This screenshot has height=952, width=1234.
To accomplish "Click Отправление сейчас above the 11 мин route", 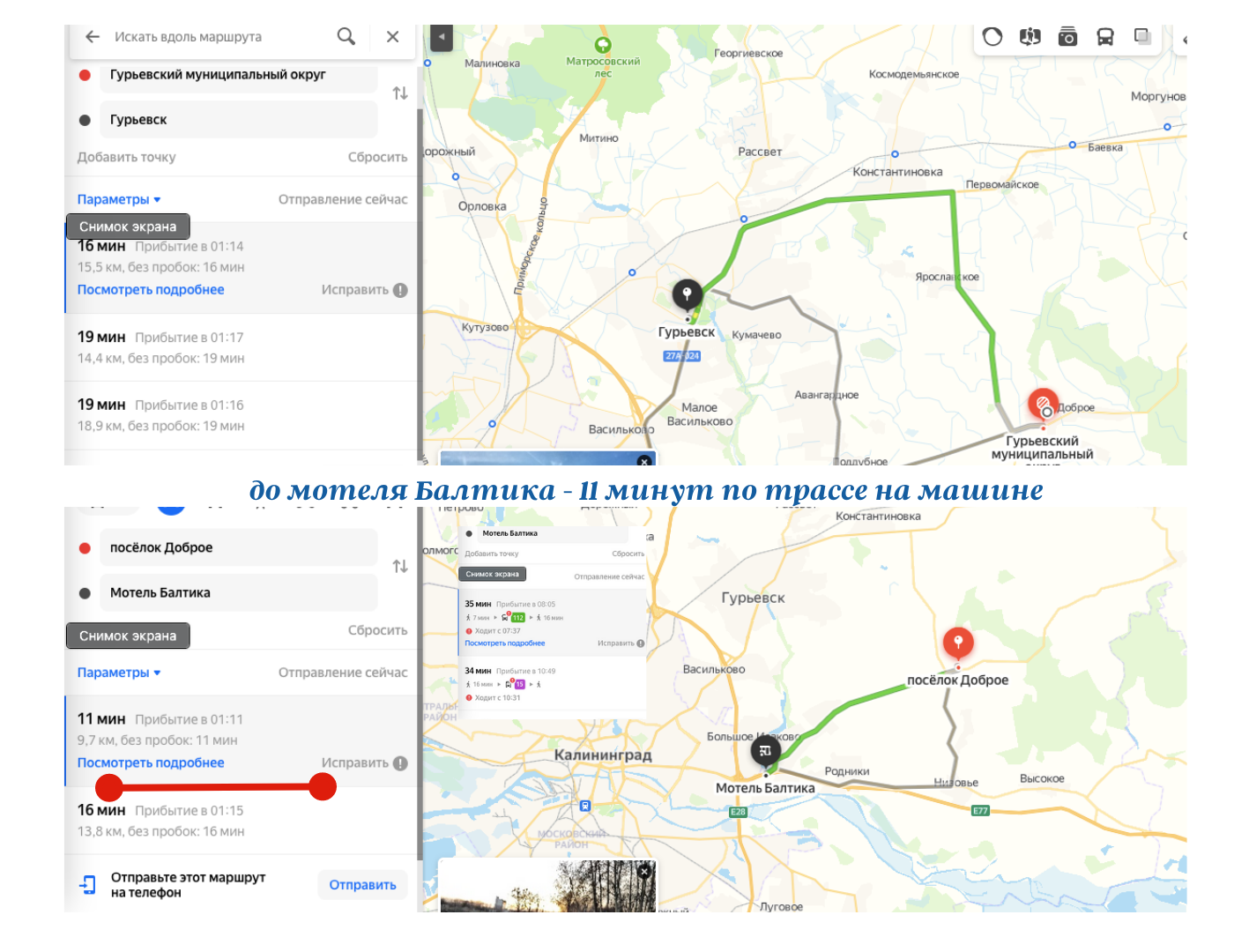I will coord(343,673).
